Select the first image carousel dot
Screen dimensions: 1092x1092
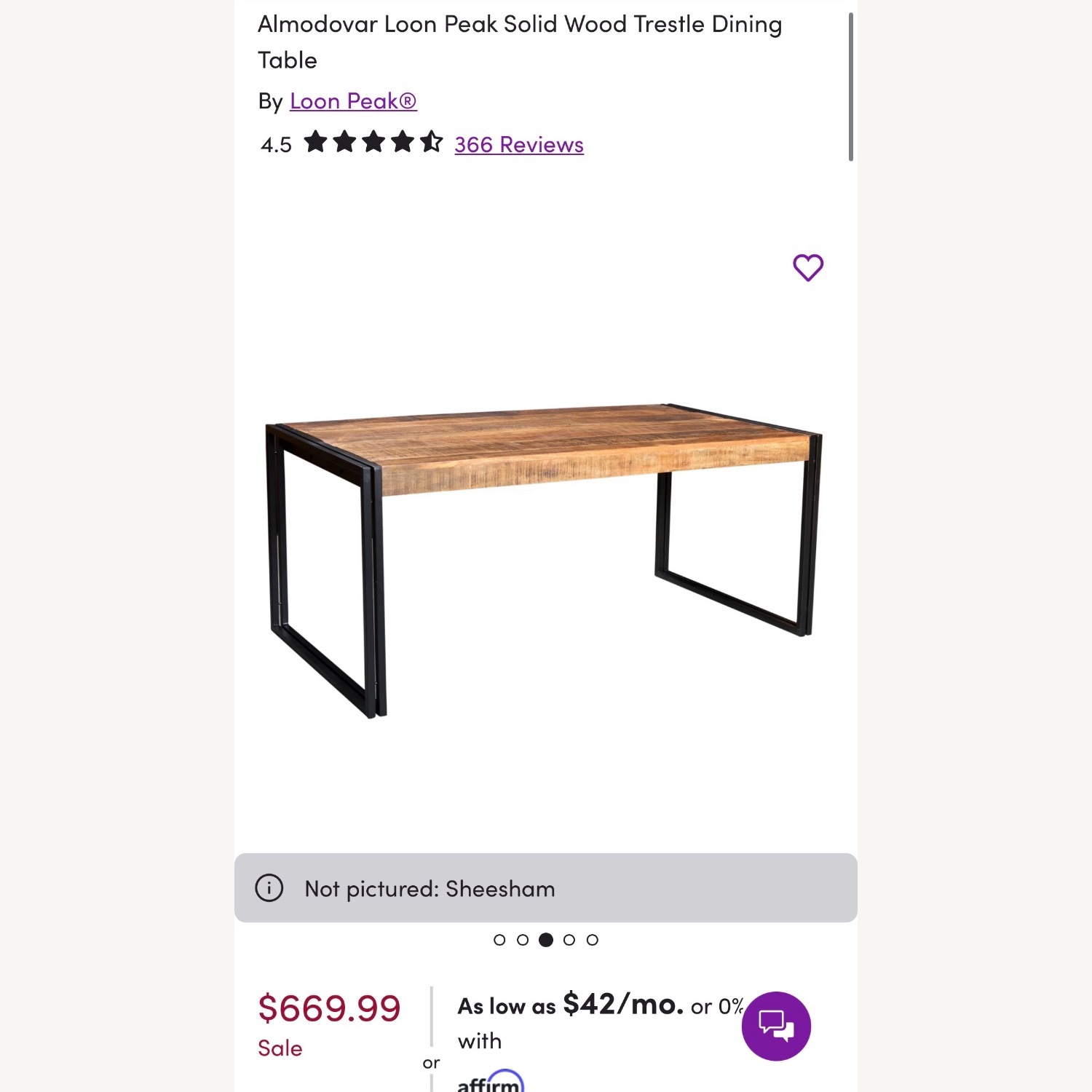click(500, 940)
